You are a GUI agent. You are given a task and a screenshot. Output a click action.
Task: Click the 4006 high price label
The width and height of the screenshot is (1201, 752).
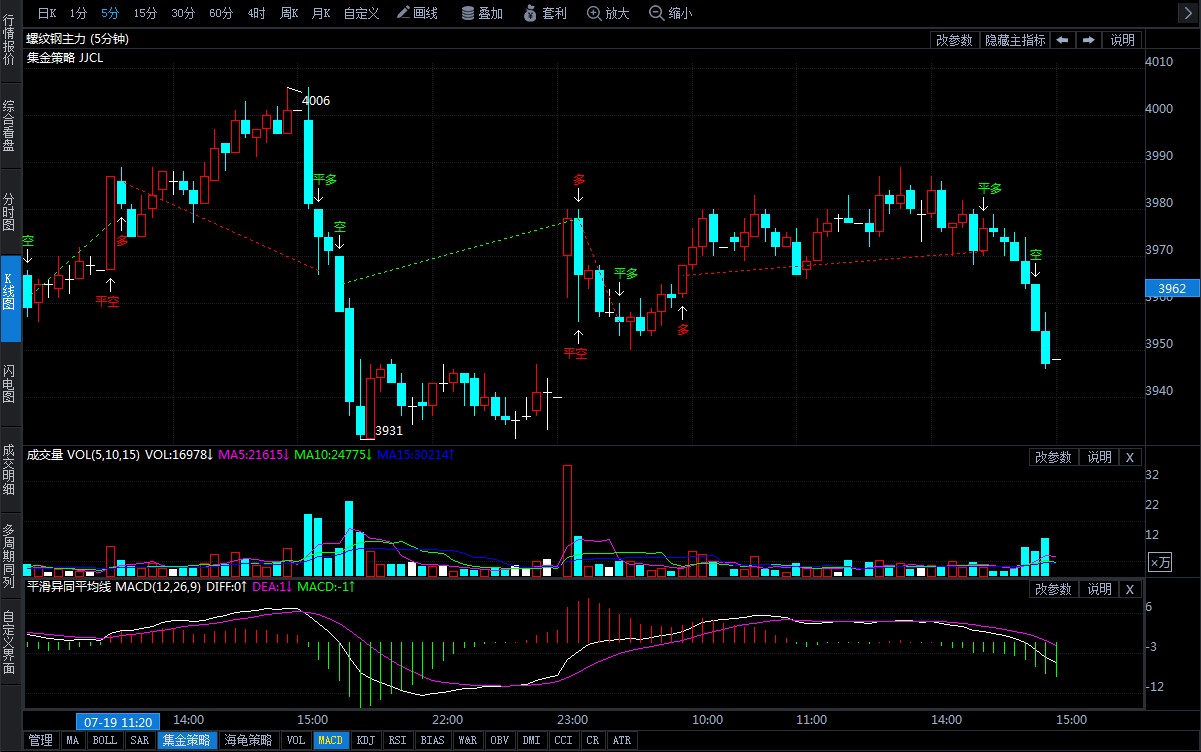(x=316, y=101)
